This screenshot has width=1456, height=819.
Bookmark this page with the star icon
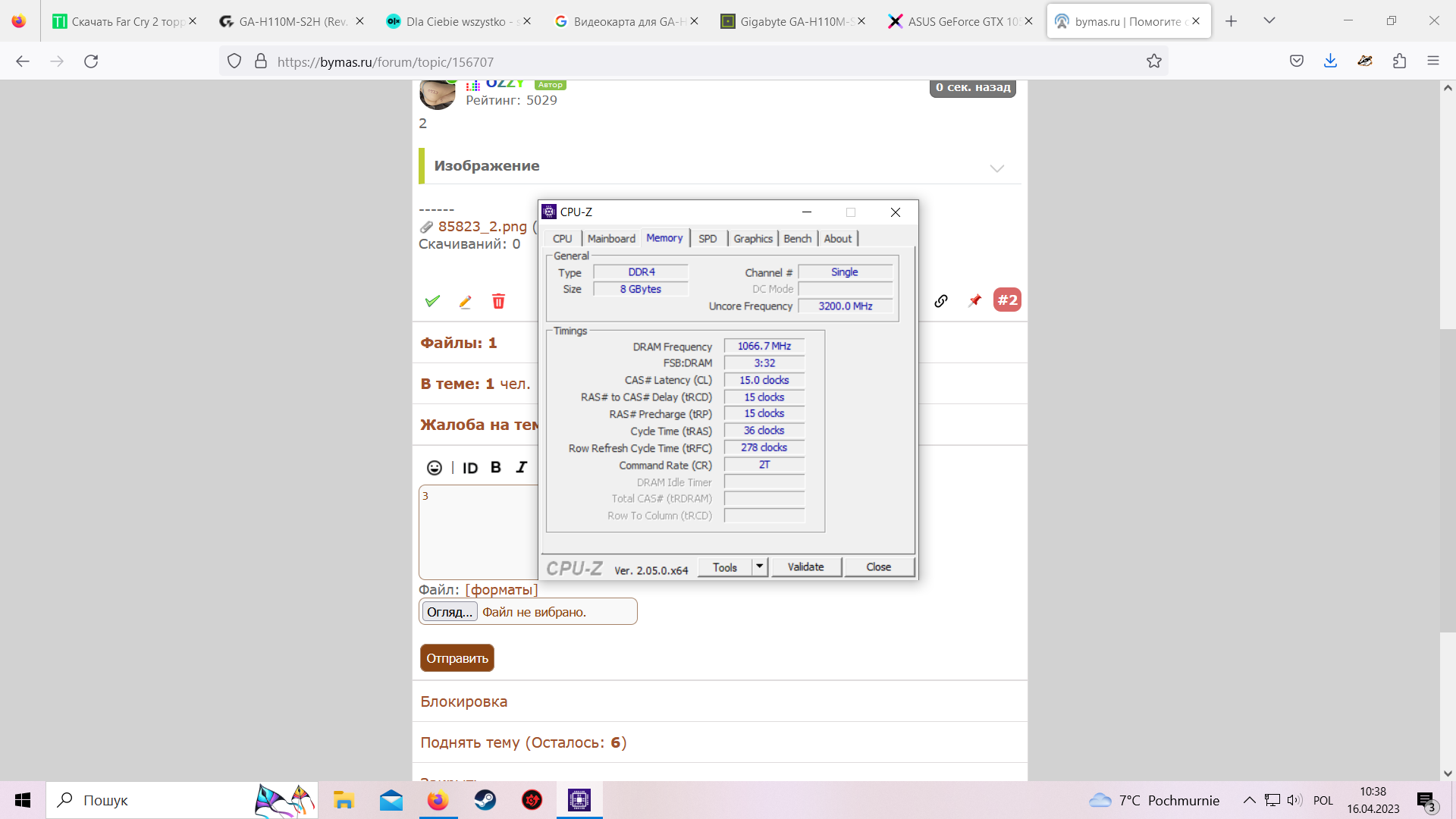1153,61
